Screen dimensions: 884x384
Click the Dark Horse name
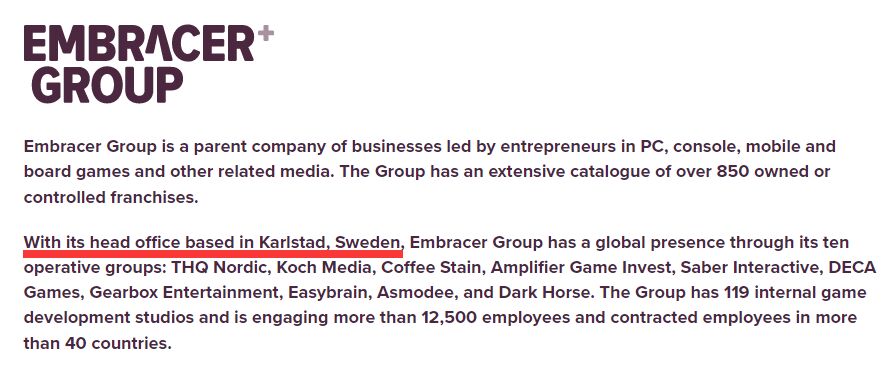pyautogui.click(x=547, y=293)
